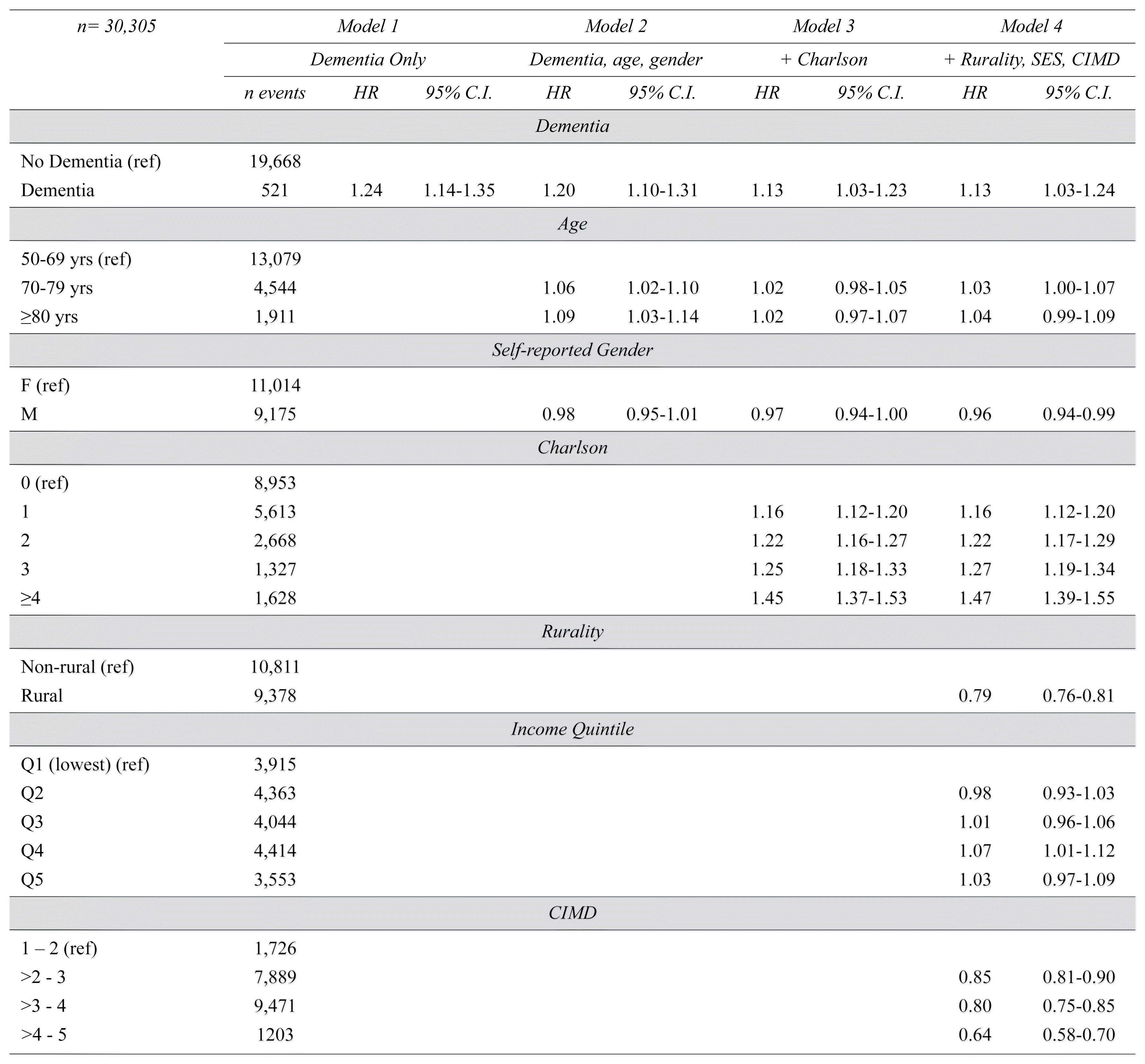Click the n= 30,305 sample size label
The width and height of the screenshot is (1145, 1064).
point(116,26)
